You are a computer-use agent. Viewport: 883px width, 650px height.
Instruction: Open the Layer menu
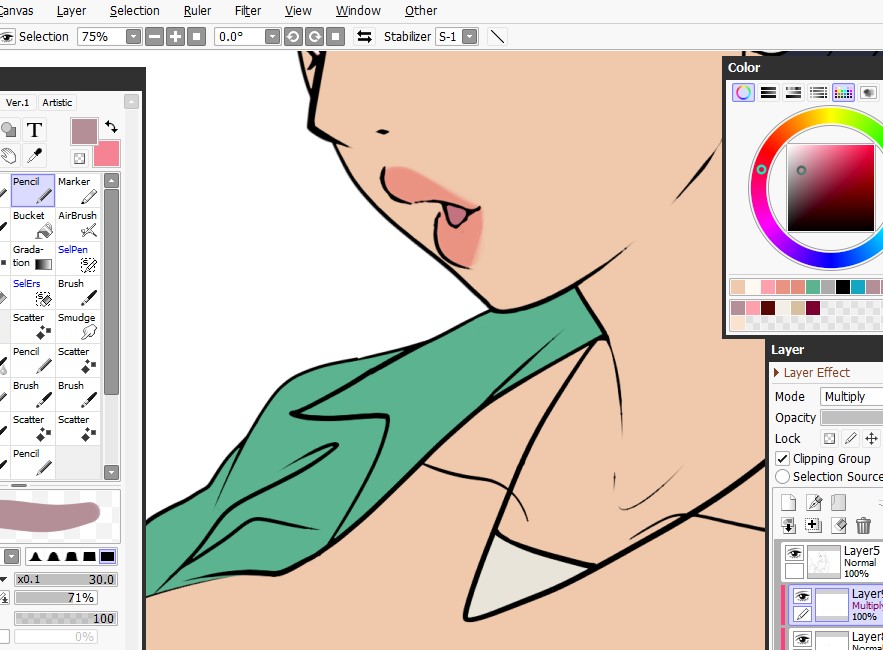pos(71,11)
